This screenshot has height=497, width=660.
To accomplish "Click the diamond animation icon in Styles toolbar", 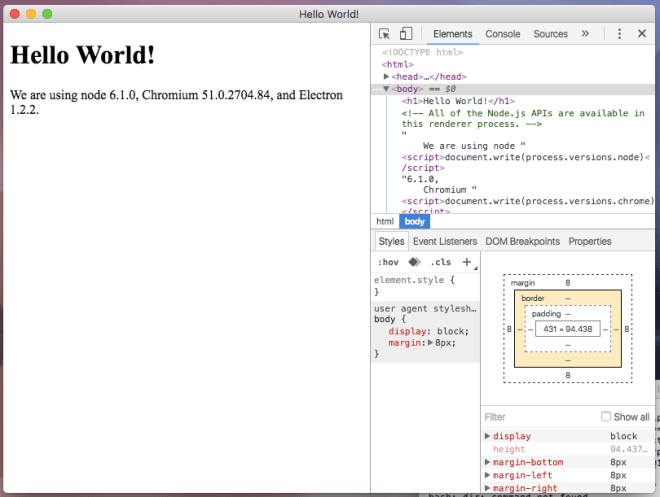I will (x=414, y=262).
